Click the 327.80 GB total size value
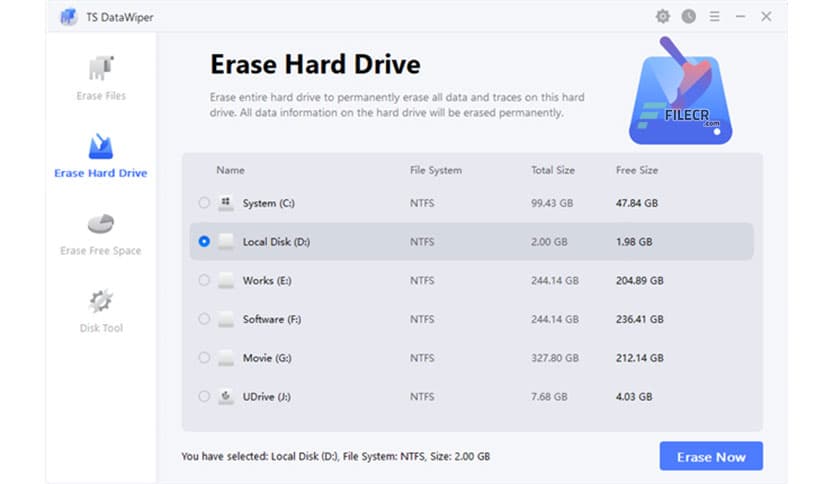The height and width of the screenshot is (484, 836). pyautogui.click(x=554, y=358)
